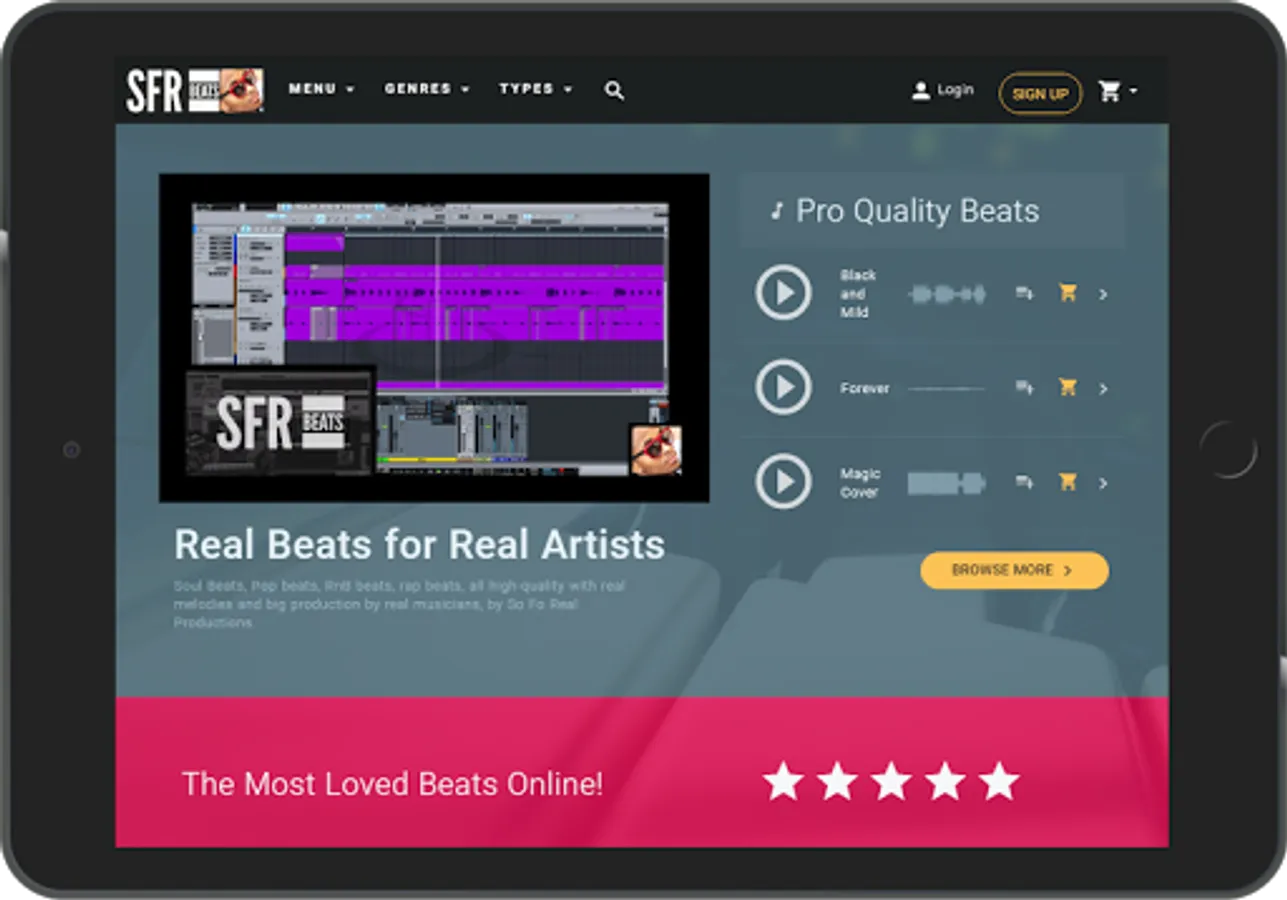This screenshot has width=1287, height=900.
Task: Expand the GENRES dropdown
Action: [427, 89]
